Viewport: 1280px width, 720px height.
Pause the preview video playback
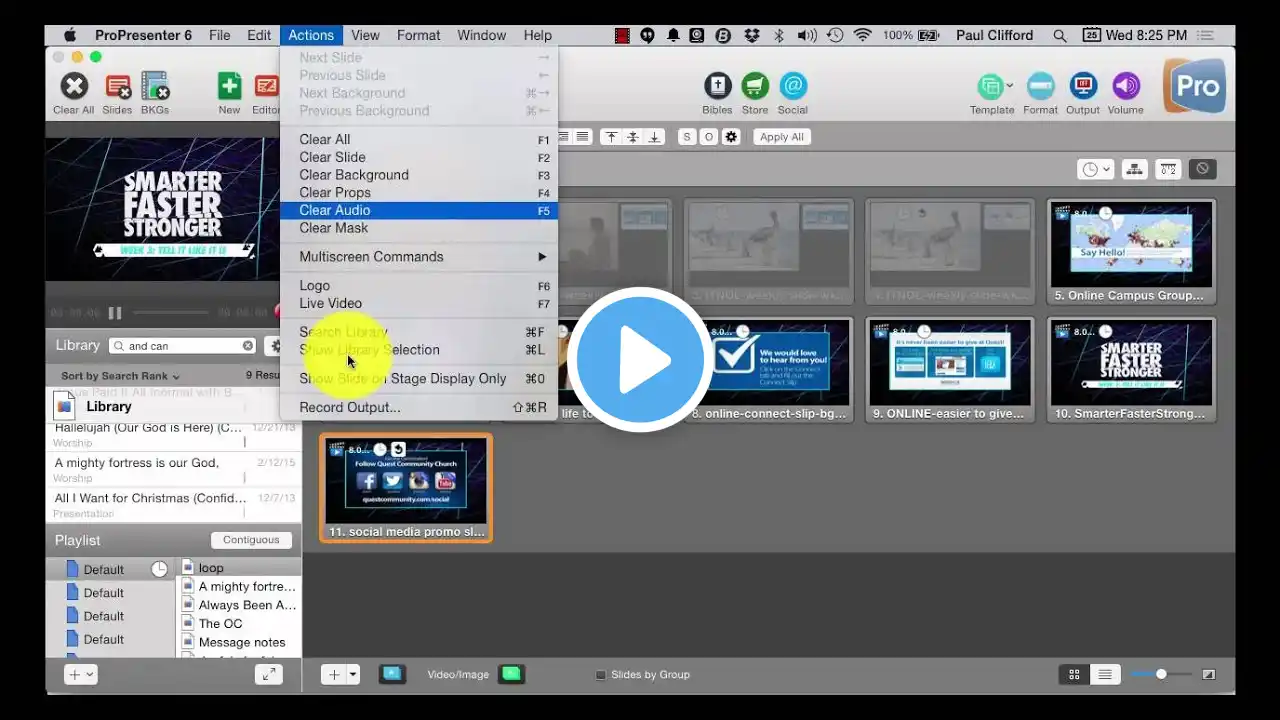[115, 313]
